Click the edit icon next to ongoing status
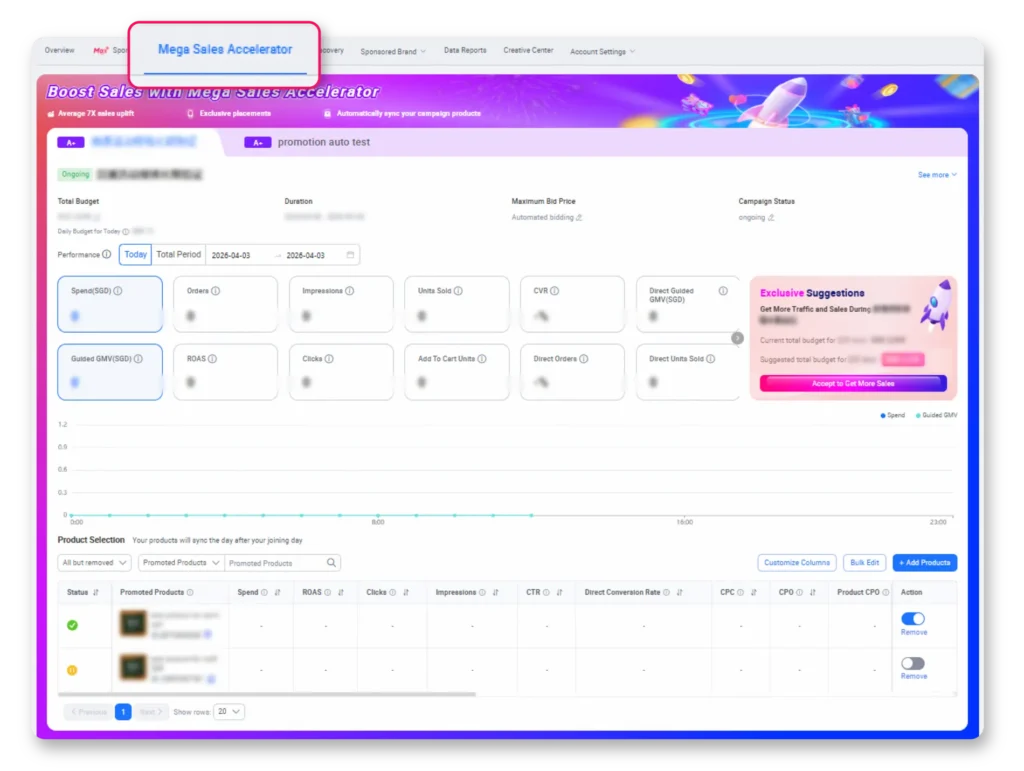The width and height of the screenshot is (1024, 771). (x=770, y=217)
